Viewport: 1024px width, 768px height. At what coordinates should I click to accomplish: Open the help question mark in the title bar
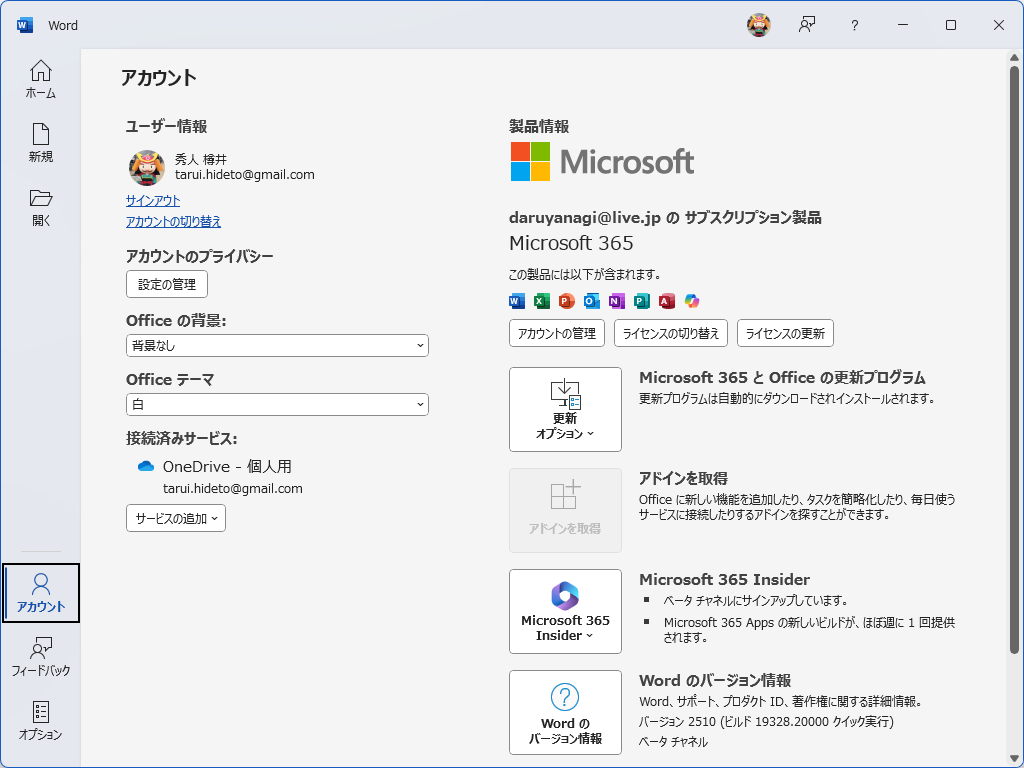(x=854, y=25)
